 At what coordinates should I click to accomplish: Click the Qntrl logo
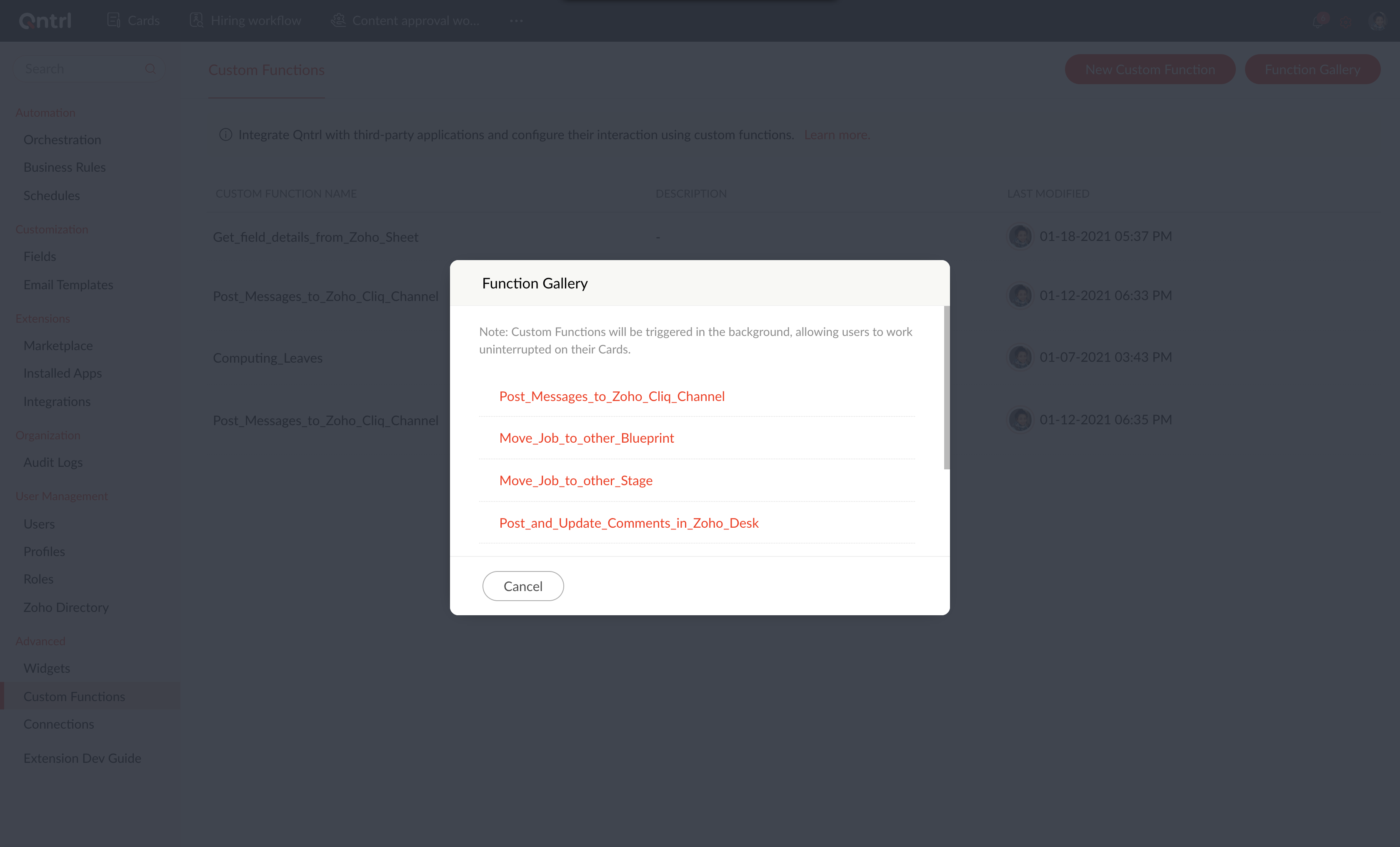[x=45, y=20]
